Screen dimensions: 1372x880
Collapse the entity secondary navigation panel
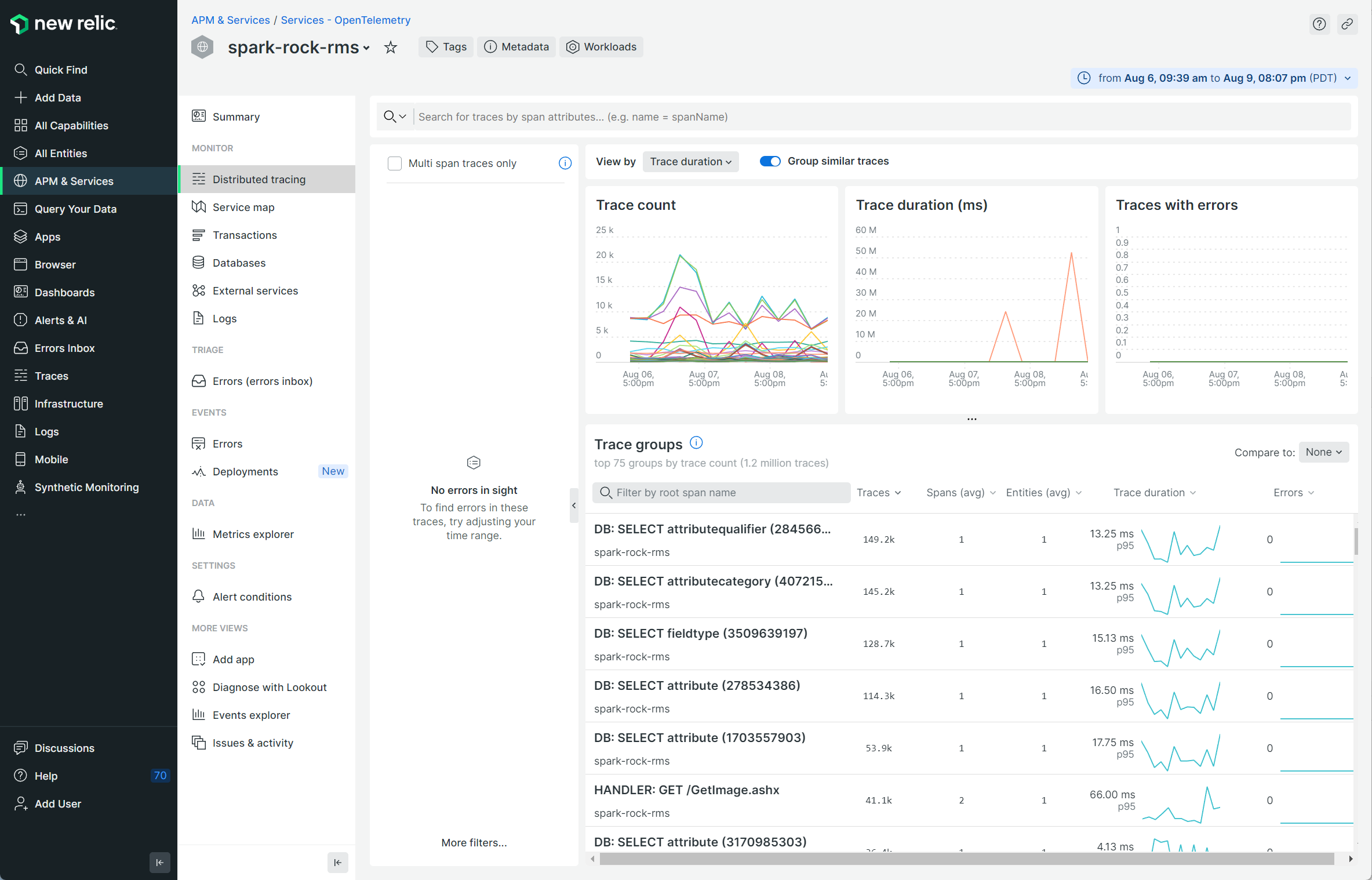coord(338,863)
